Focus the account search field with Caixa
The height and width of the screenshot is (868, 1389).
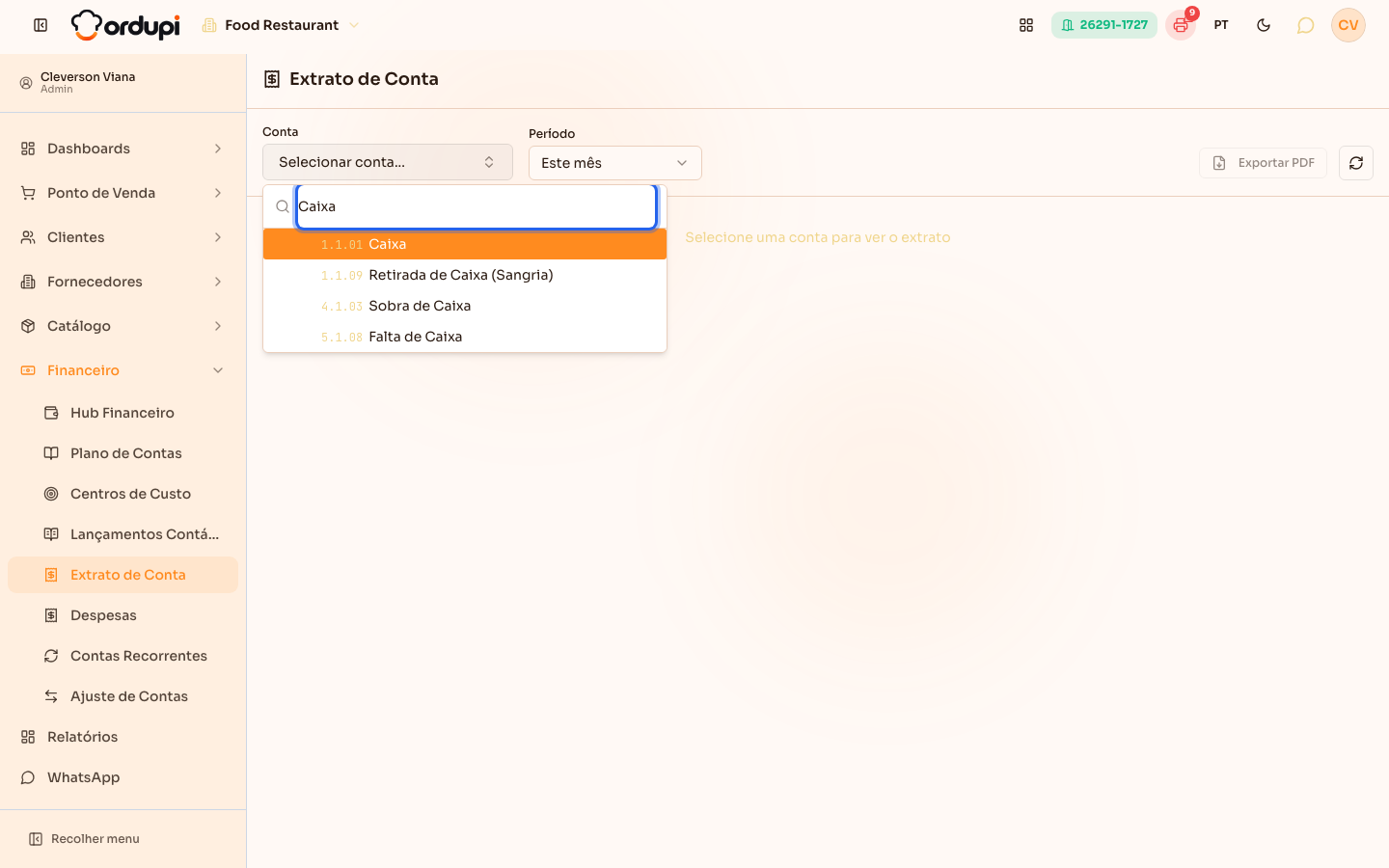(477, 206)
